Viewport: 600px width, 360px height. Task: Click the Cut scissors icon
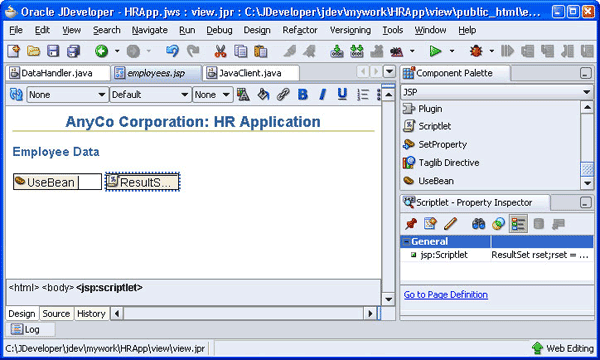[220, 51]
